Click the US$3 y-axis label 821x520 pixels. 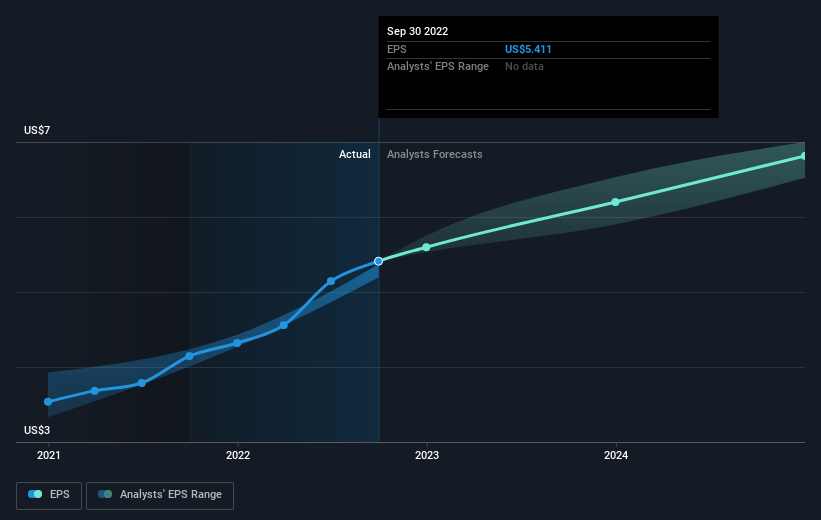coord(37,430)
